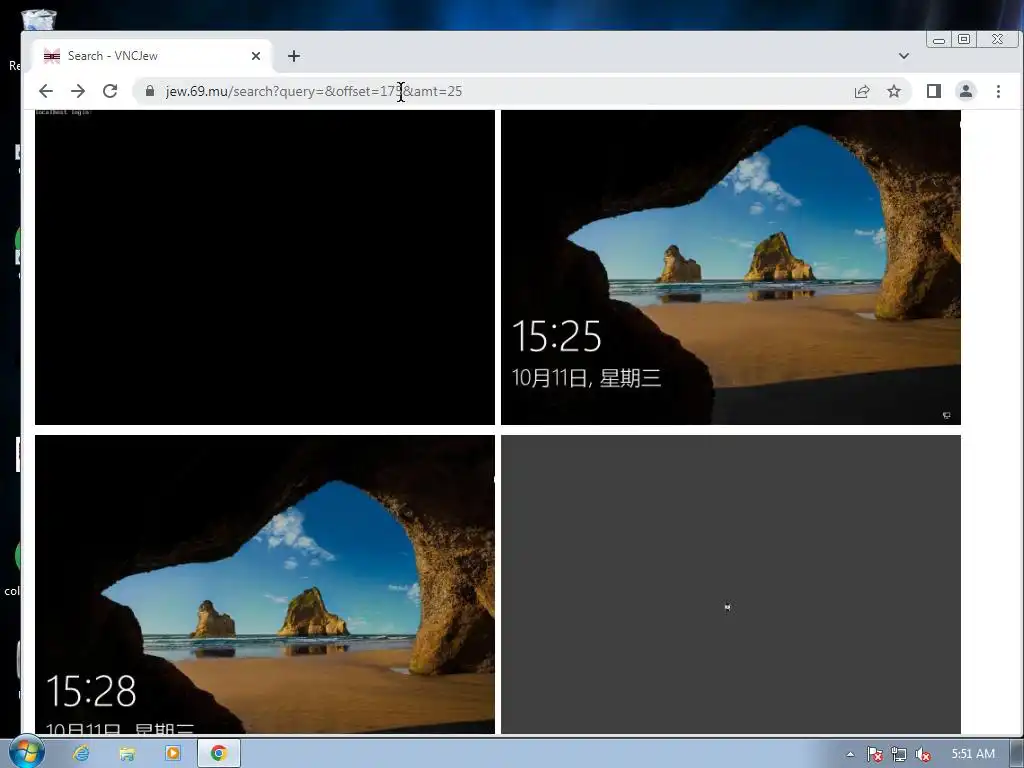Show hidden tray icons arrow

point(850,754)
